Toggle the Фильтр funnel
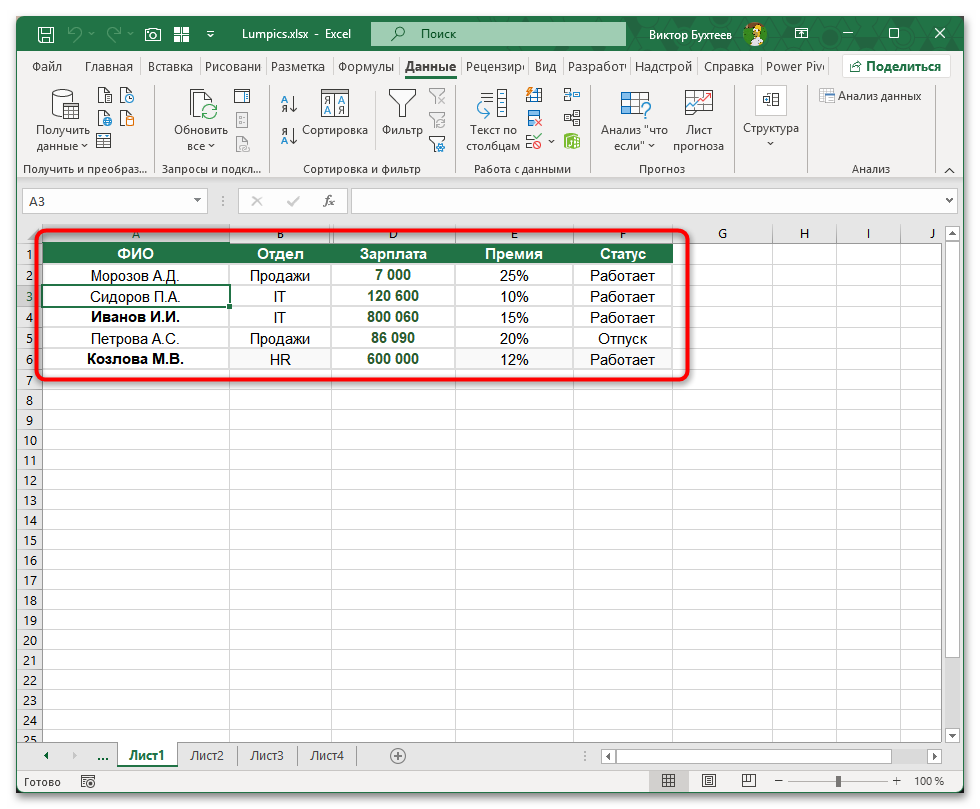 (x=402, y=113)
